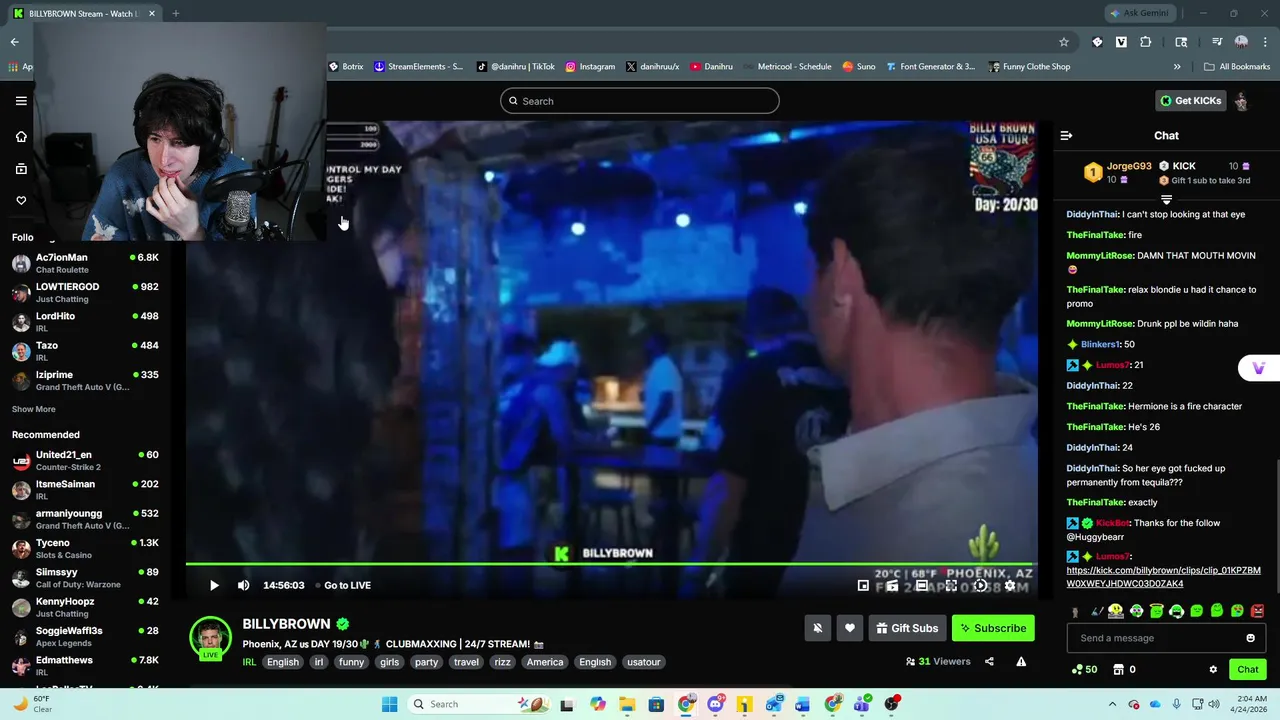Mute the stream volume icon

click(243, 585)
